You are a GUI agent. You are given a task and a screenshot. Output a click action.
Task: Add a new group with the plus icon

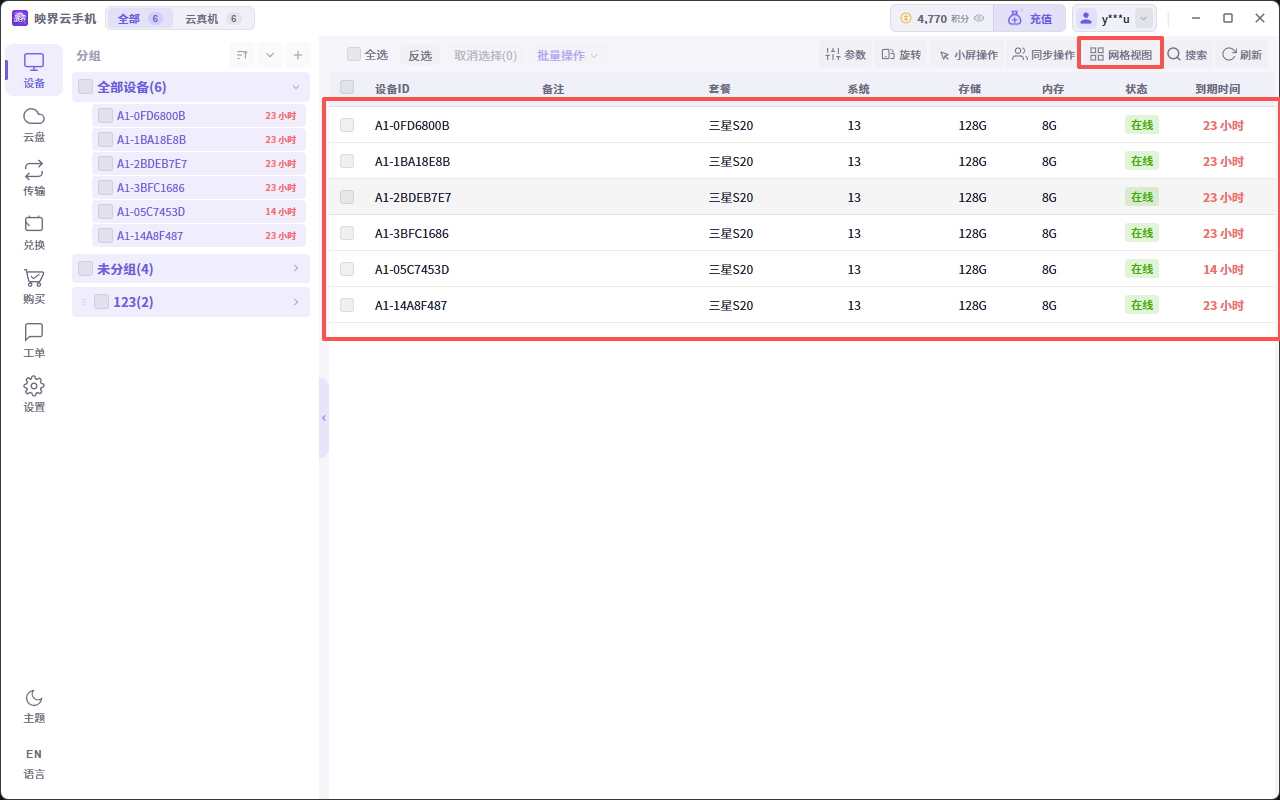tap(297, 55)
